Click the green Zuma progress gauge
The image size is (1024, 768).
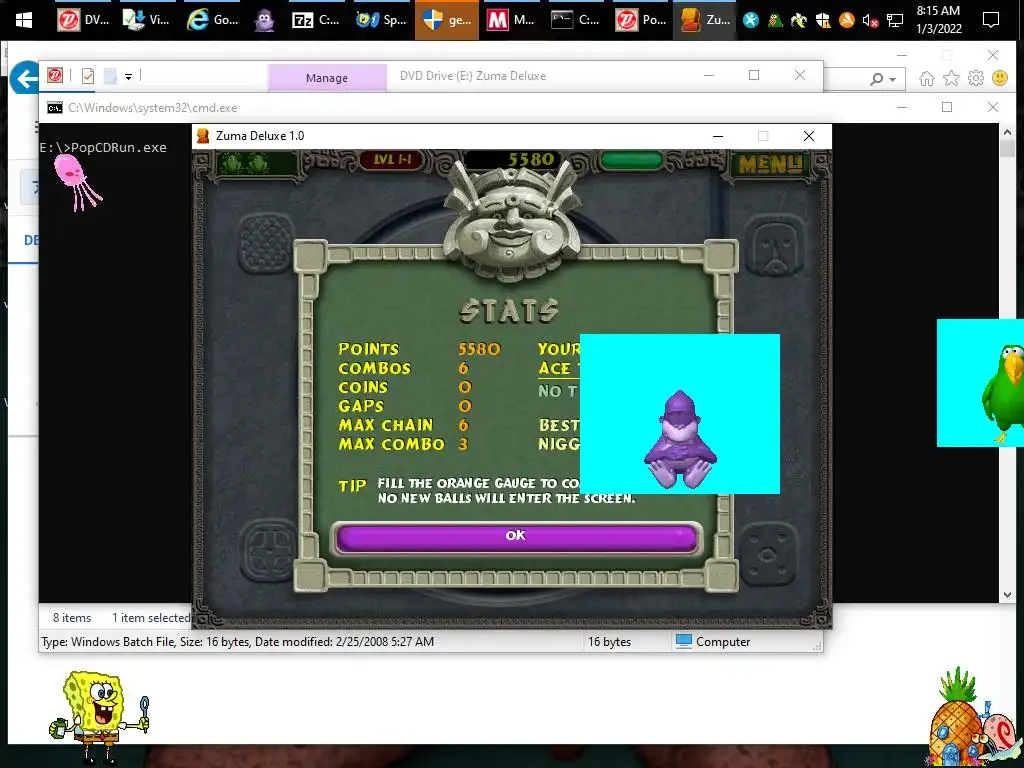632,159
